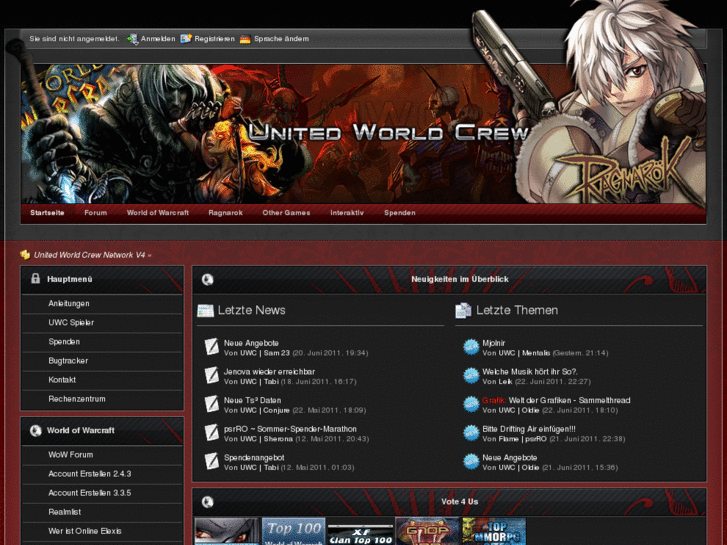Open Jenova wieder erreichbar news
Screen dimensions: 727x545
pos(269,372)
